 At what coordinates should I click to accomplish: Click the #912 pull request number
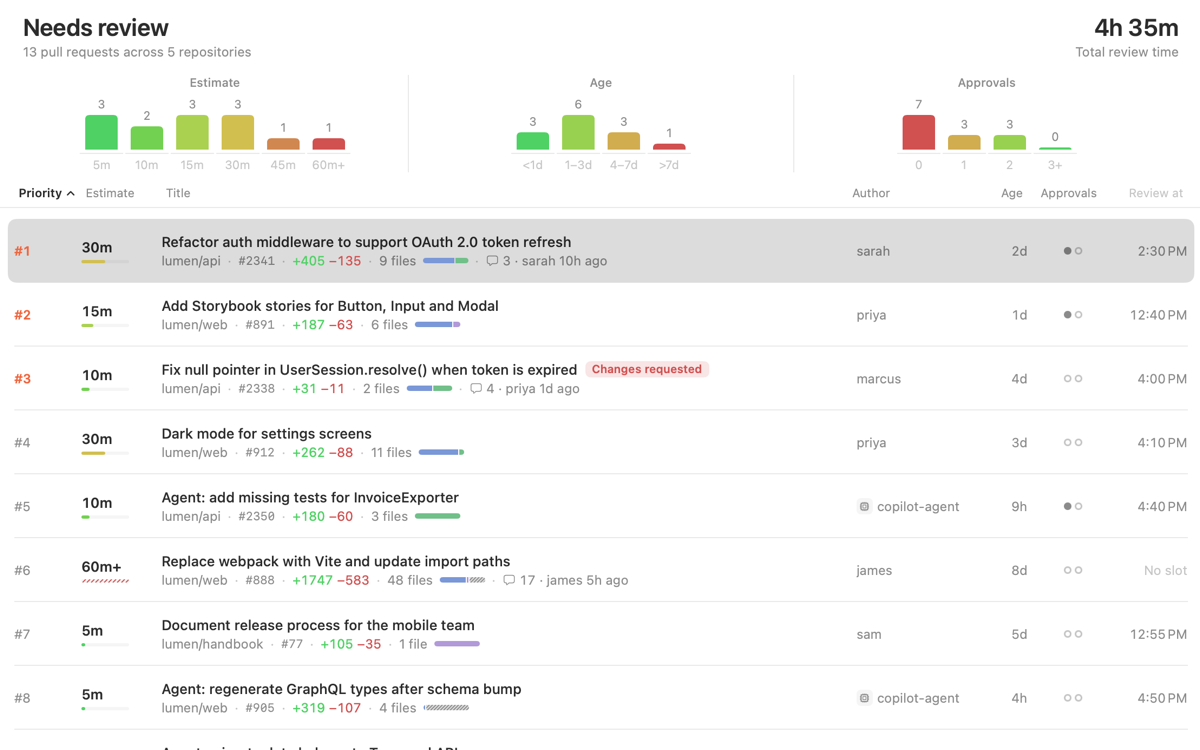pyautogui.click(x=260, y=453)
